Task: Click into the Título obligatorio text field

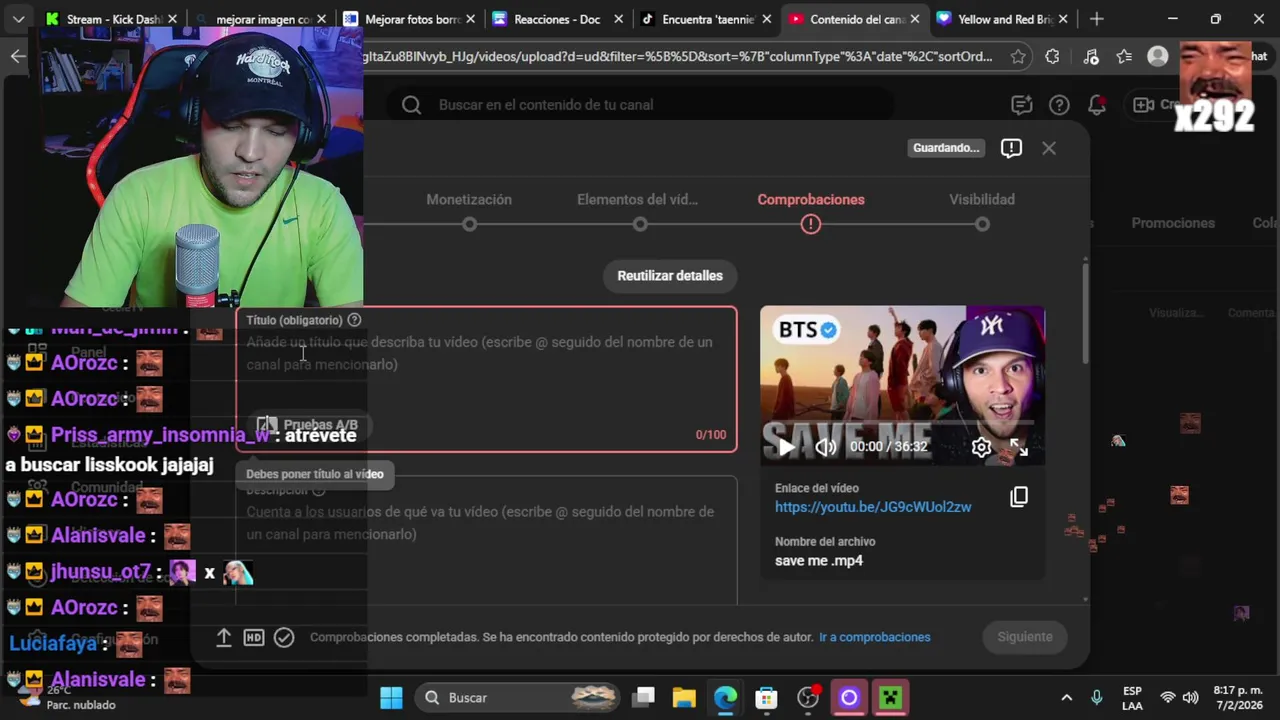Action: (x=486, y=379)
